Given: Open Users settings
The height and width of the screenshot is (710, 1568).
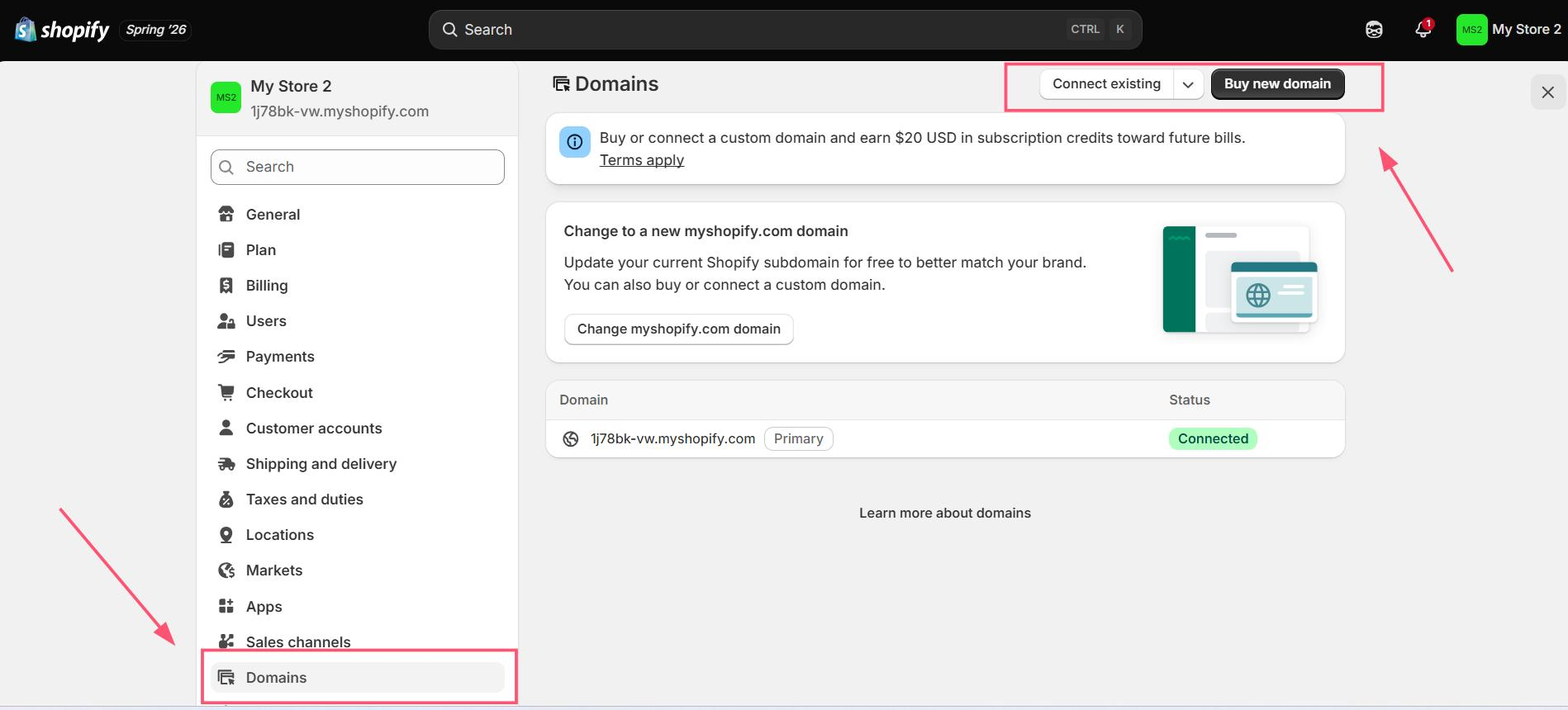Looking at the screenshot, I should 358,321.
